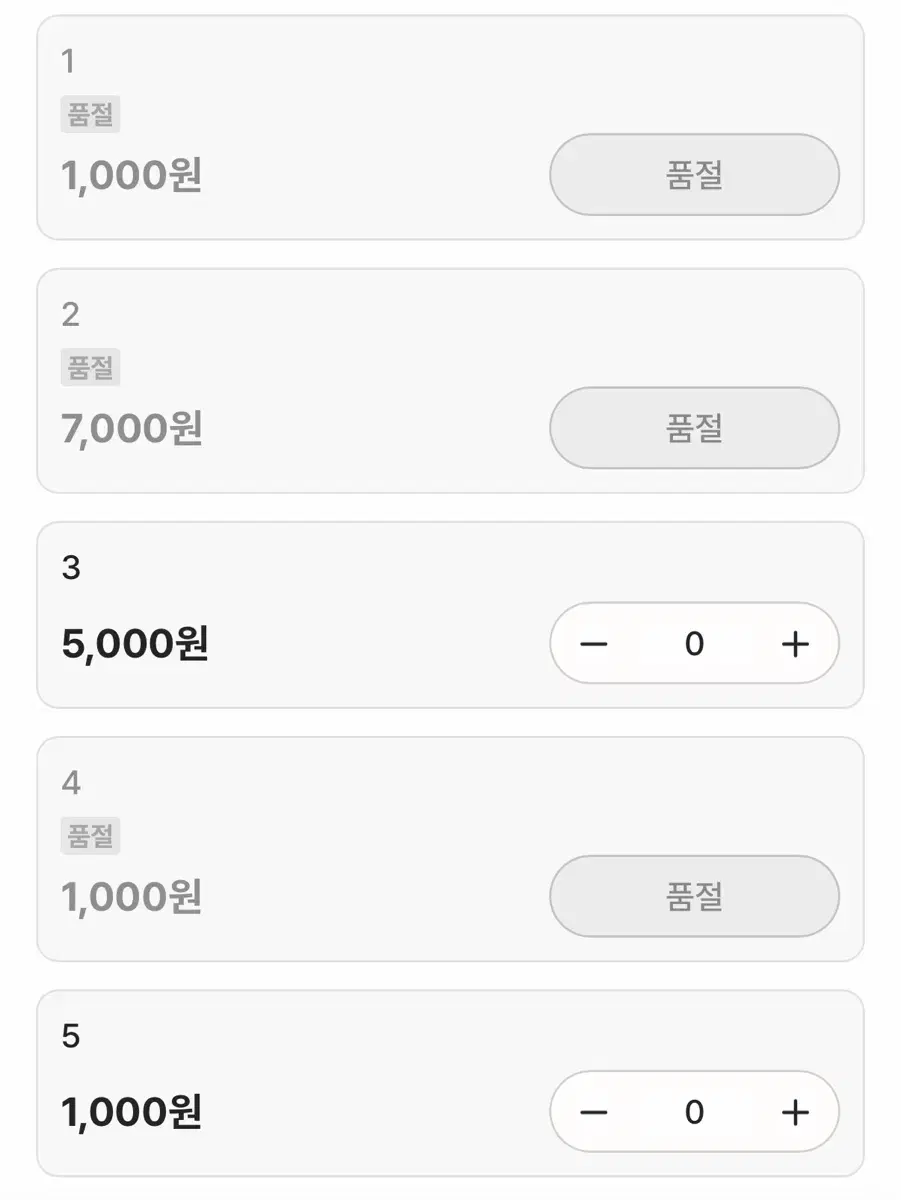
Task: Tap the small 품절 badge on item 4
Action: [x=90, y=836]
